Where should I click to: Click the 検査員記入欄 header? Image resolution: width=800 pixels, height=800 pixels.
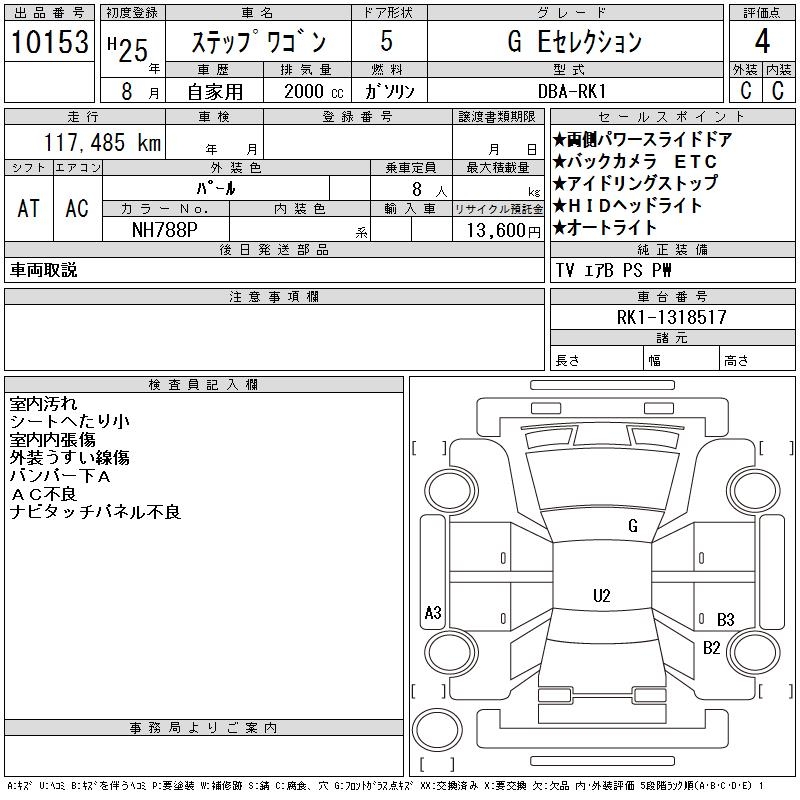tap(204, 384)
